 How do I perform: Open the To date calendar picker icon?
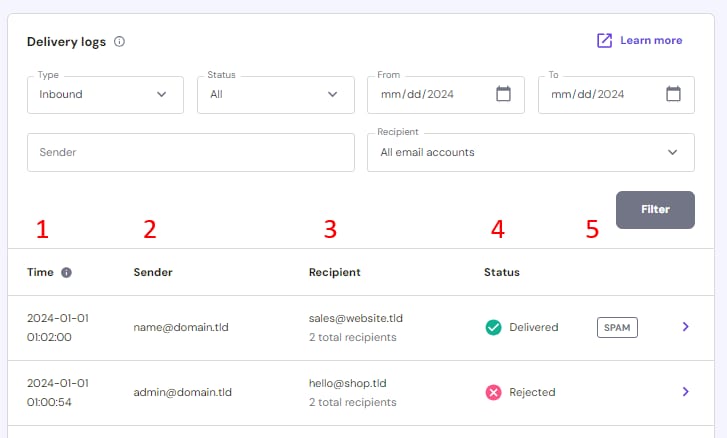[674, 94]
